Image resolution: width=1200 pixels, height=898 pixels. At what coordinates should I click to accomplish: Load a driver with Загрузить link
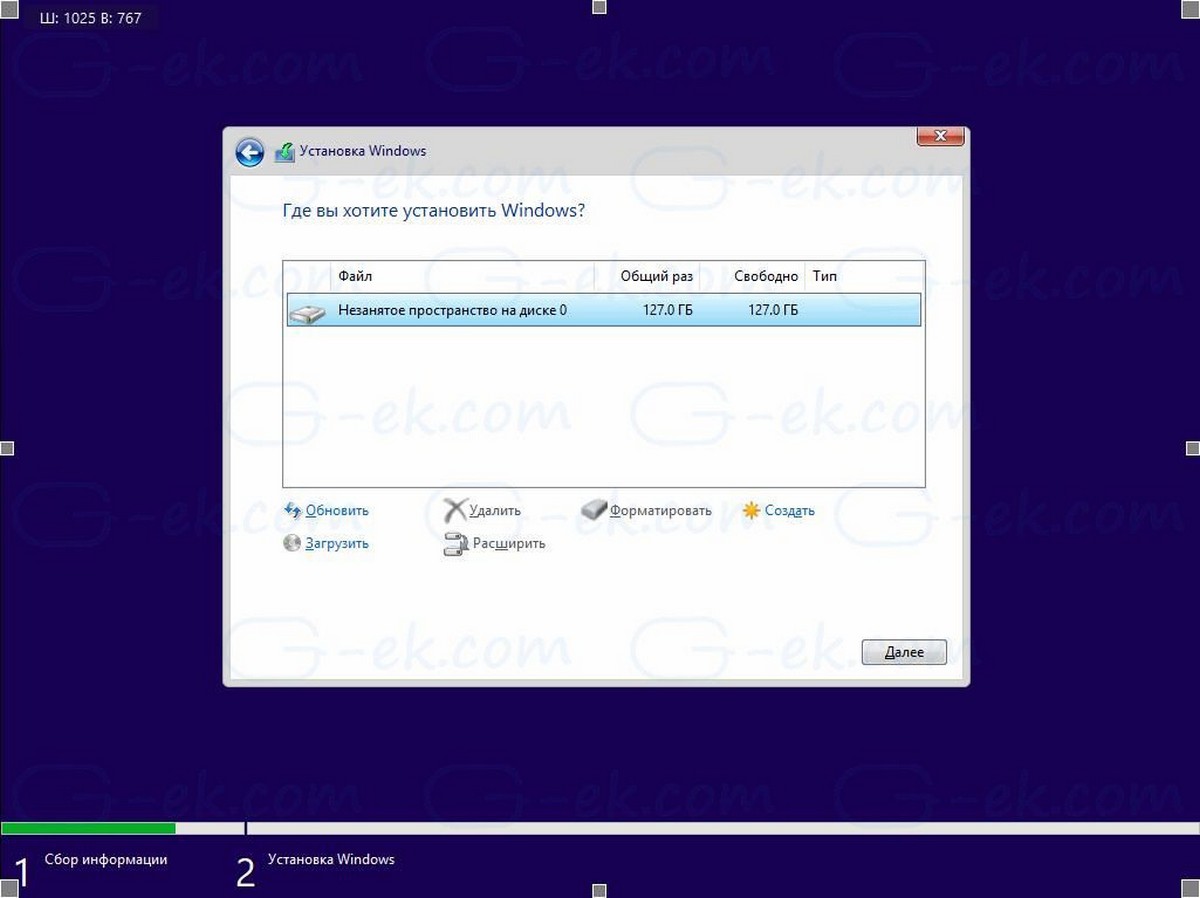click(337, 543)
